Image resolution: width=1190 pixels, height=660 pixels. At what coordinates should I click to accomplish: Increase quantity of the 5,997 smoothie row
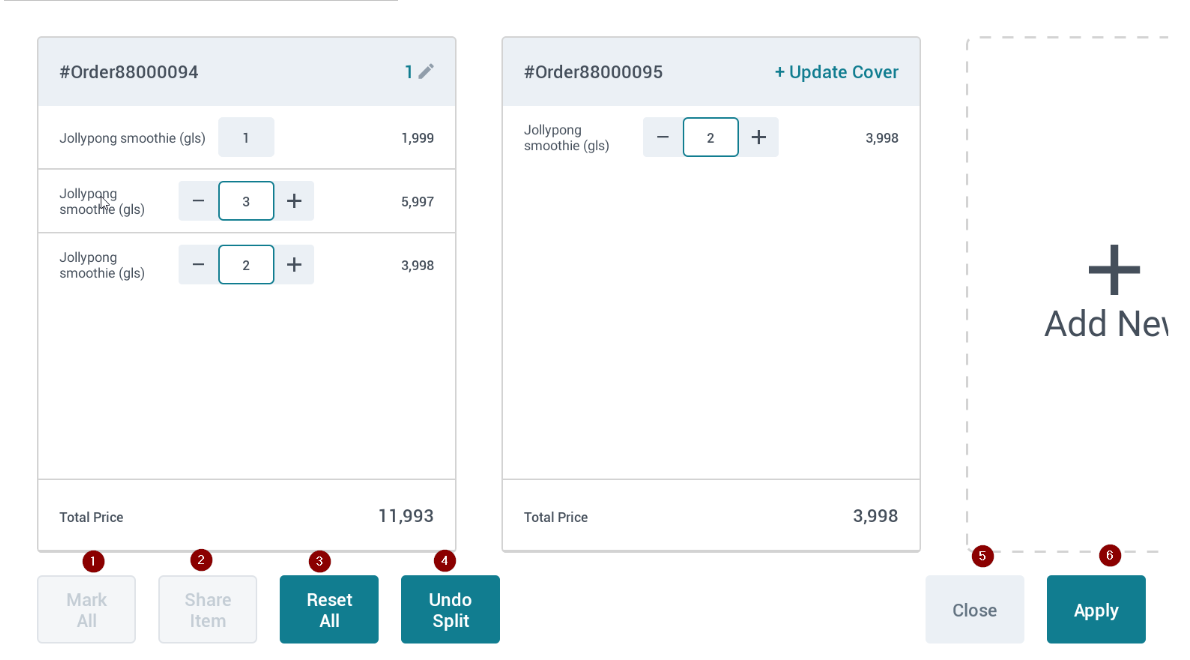coord(294,201)
